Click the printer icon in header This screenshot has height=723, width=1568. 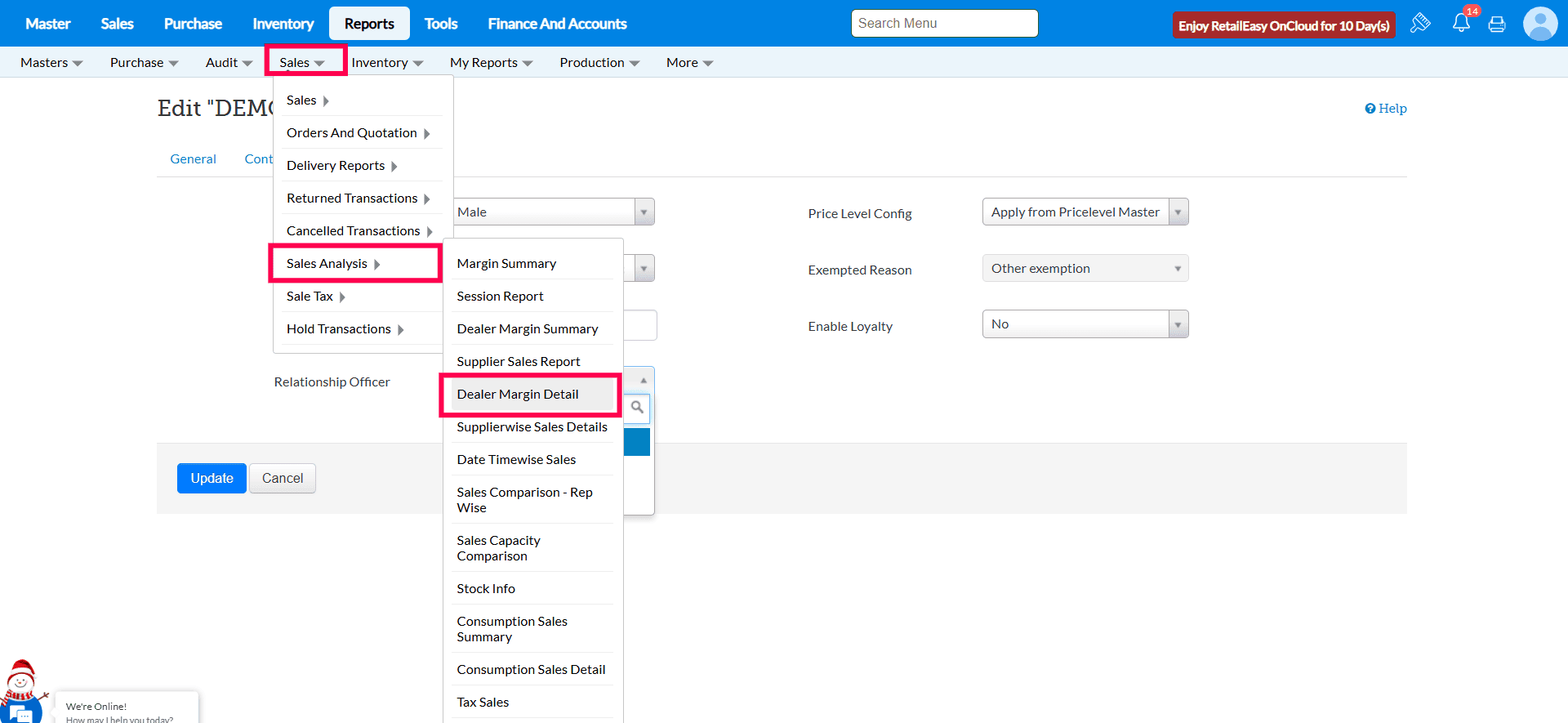pos(1497,25)
